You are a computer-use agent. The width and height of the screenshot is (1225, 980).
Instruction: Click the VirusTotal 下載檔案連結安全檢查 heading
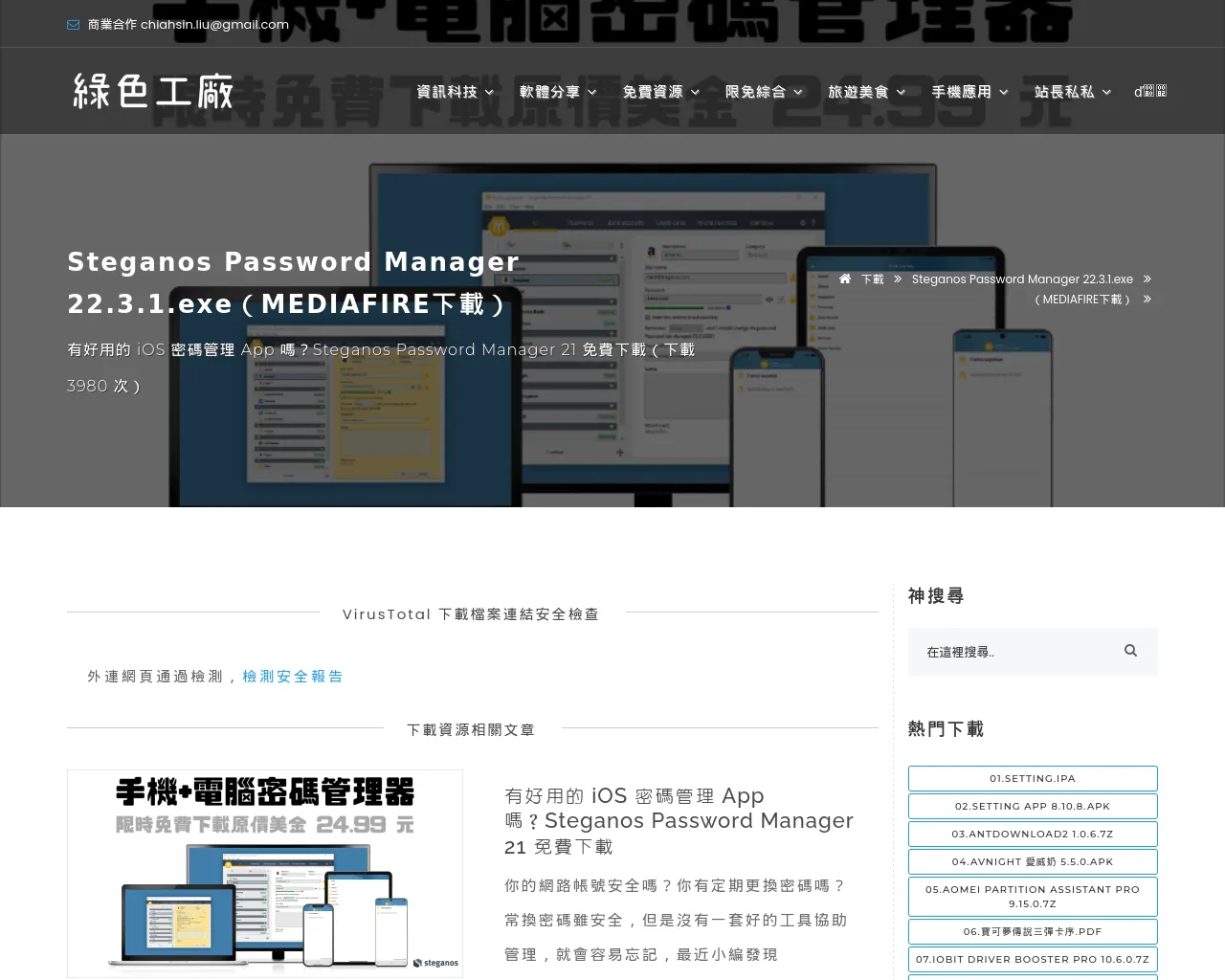pyautogui.click(x=471, y=614)
